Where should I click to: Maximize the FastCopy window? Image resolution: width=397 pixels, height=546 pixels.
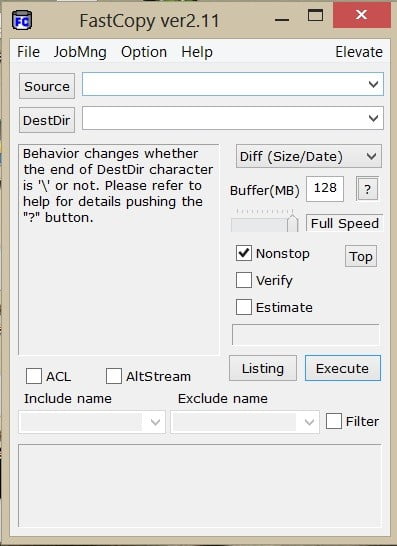pos(315,16)
